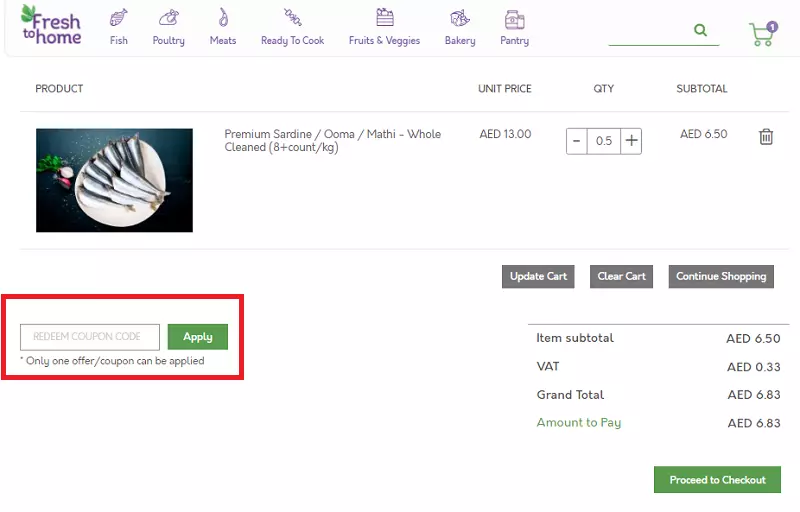Open the Ready To Cook menu label
800x512 pixels.
292,40
